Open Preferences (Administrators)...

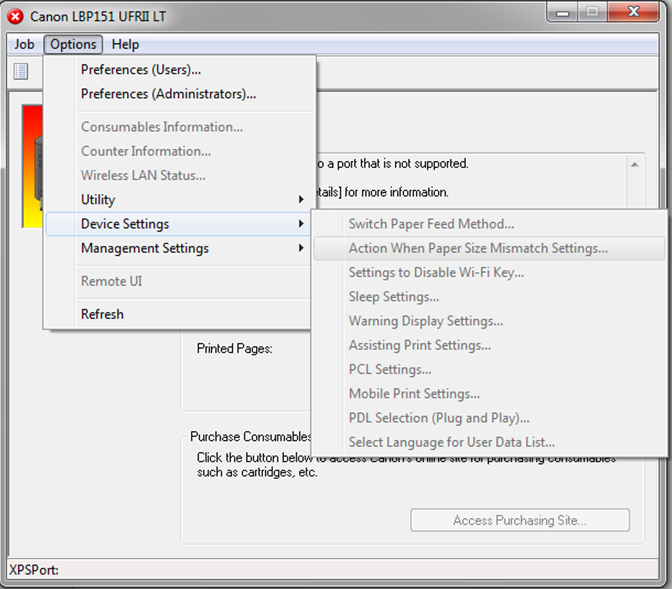pos(178,94)
